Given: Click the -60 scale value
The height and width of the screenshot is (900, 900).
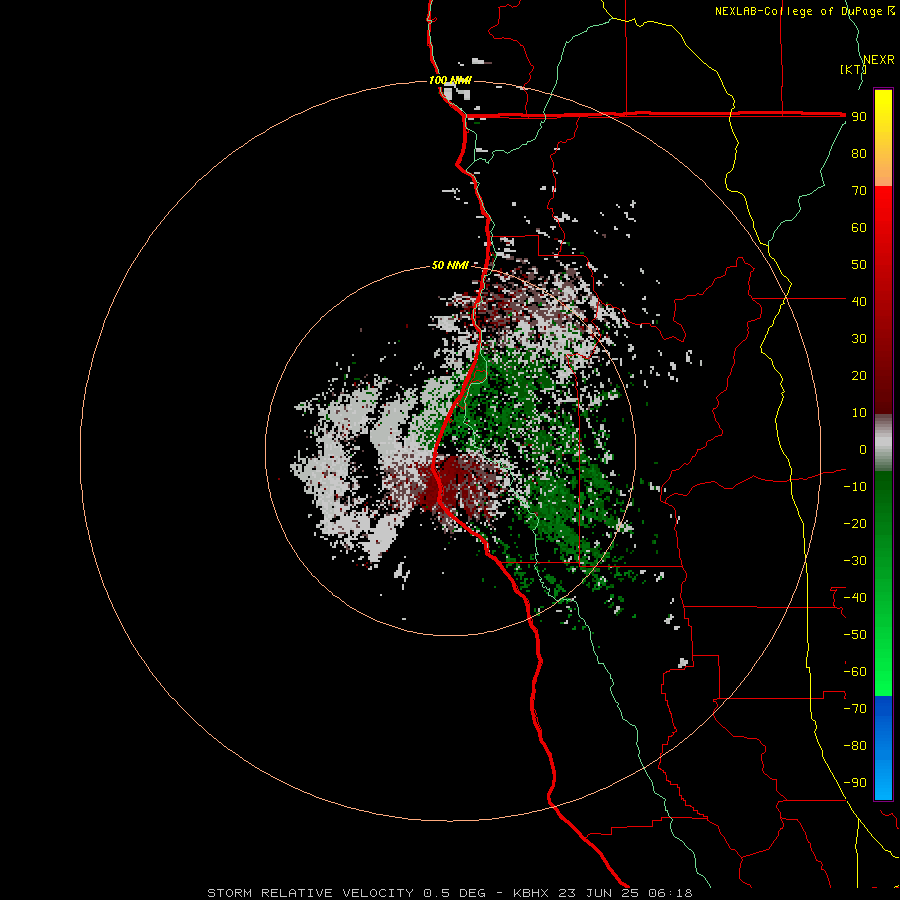Looking at the screenshot, I should pyautogui.click(x=855, y=672).
